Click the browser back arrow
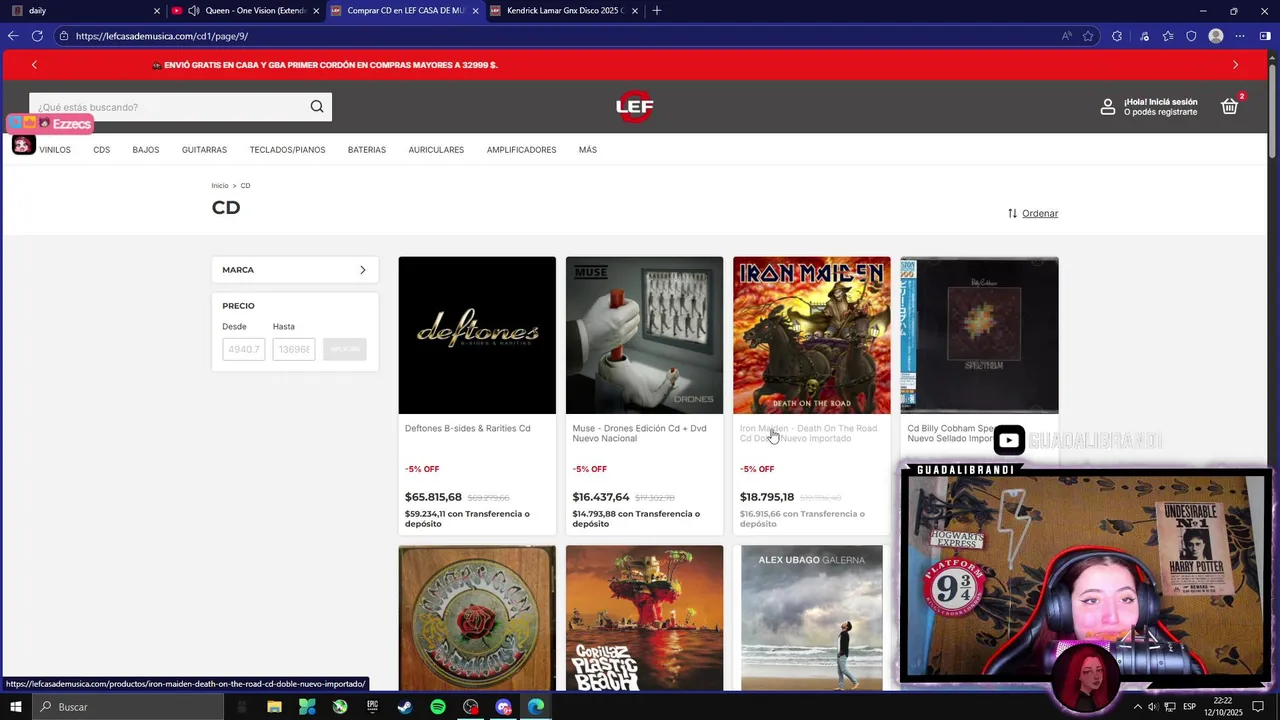The image size is (1280, 720). point(13,36)
